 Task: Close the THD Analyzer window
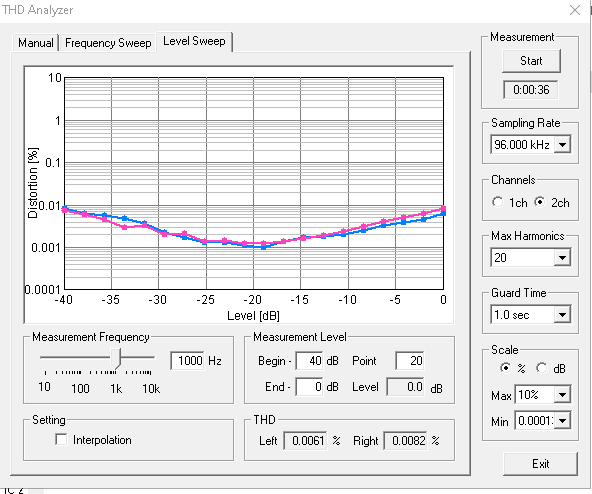[x=575, y=10]
